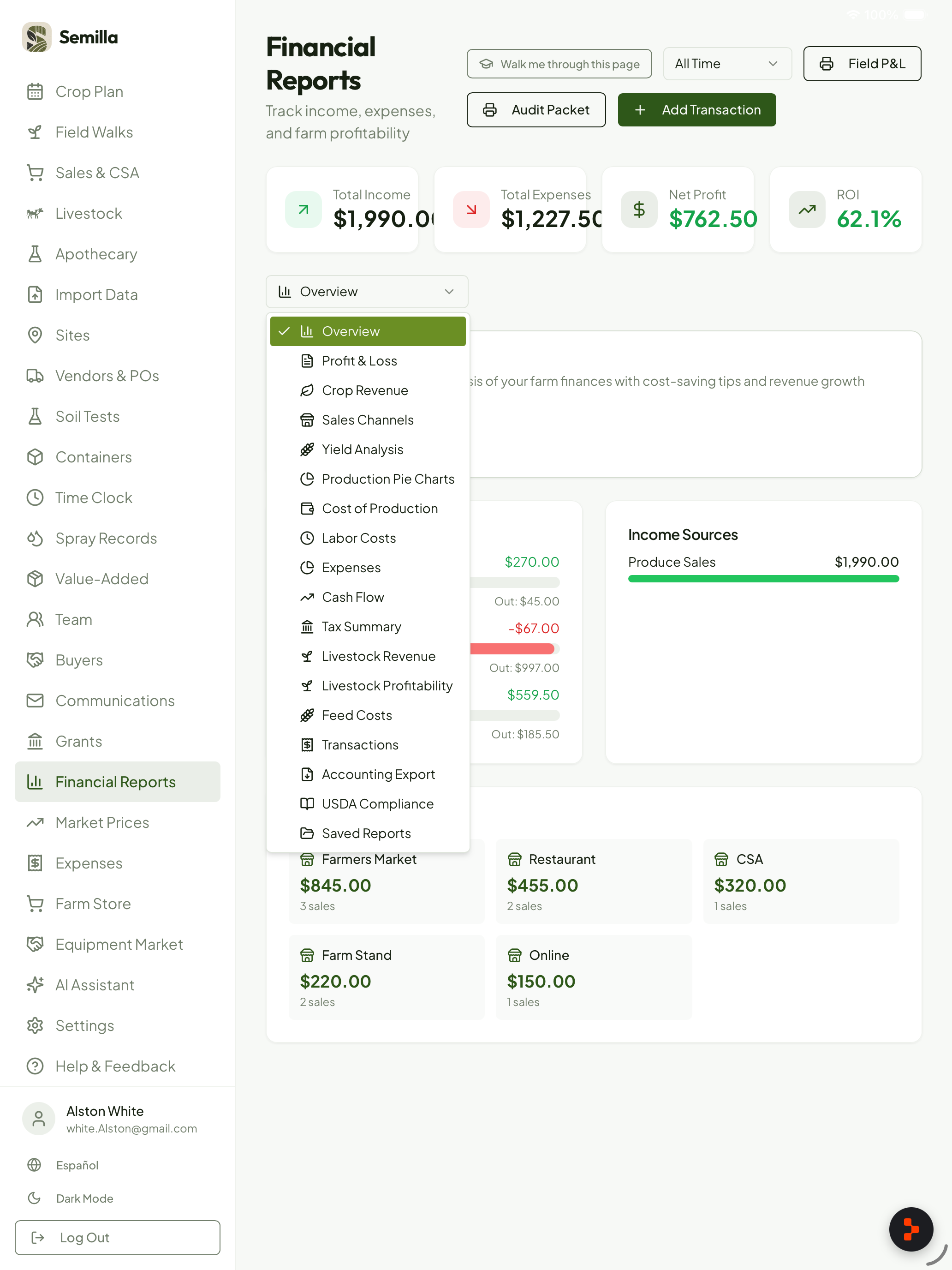
Task: Open Equipment Market in sidebar
Action: [x=118, y=945]
